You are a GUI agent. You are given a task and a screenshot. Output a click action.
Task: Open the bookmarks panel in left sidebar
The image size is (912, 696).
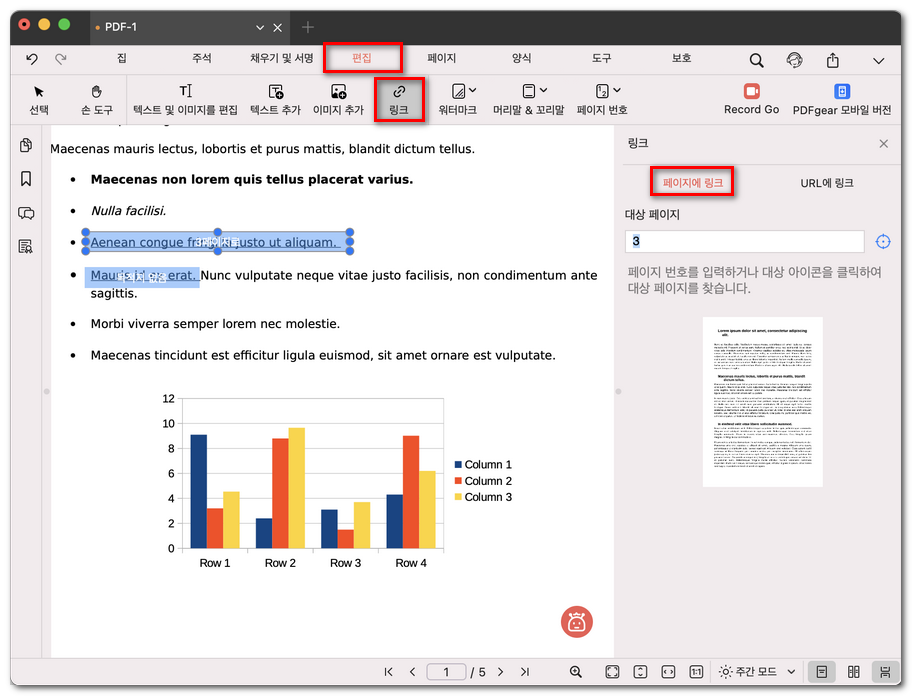point(26,179)
